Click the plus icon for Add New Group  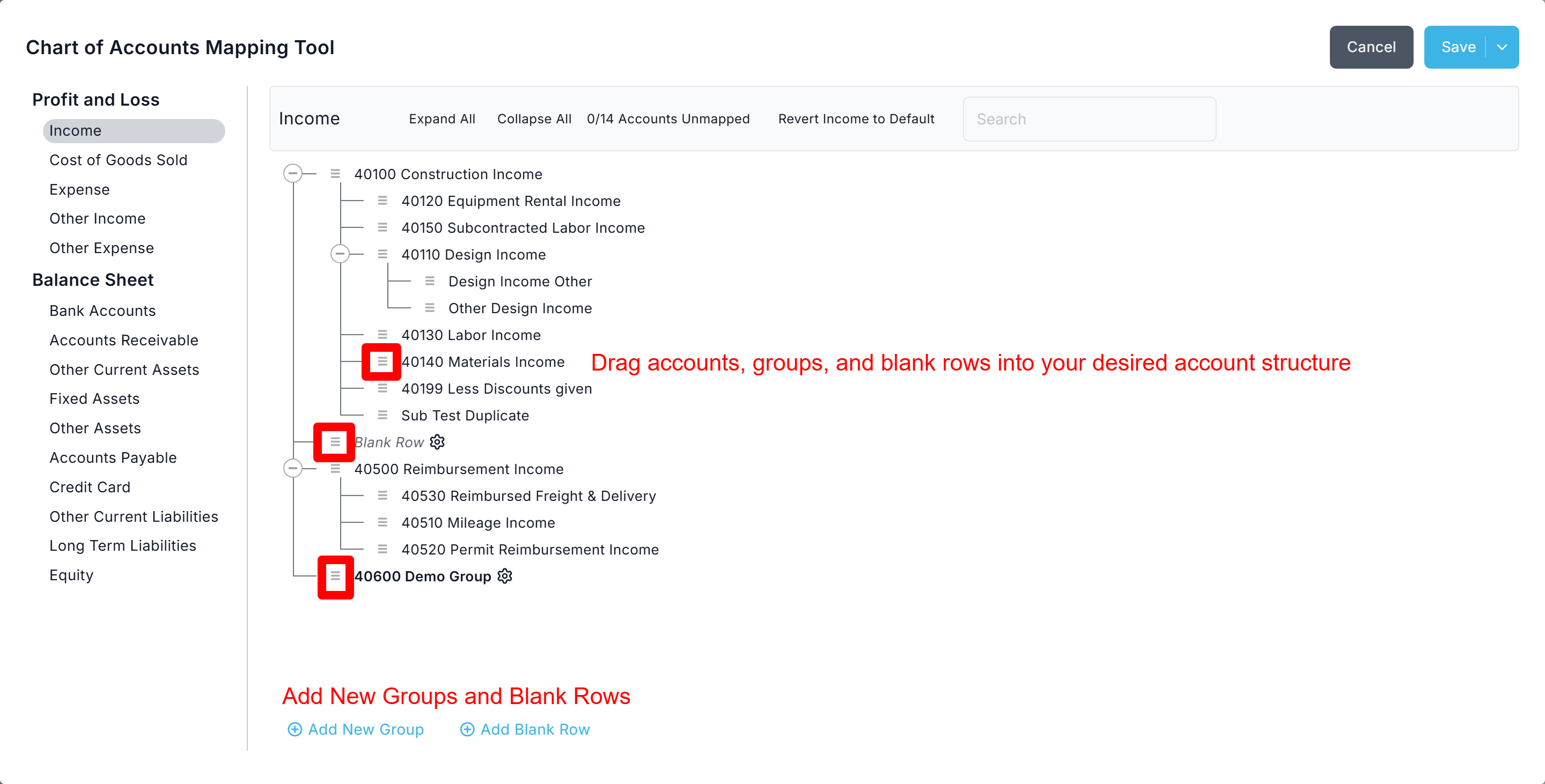[x=295, y=729]
